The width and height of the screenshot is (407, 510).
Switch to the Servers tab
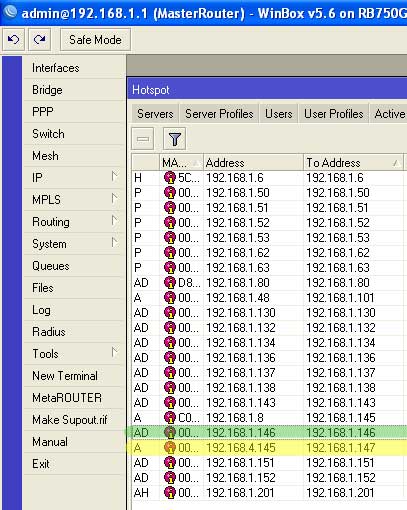click(155, 114)
